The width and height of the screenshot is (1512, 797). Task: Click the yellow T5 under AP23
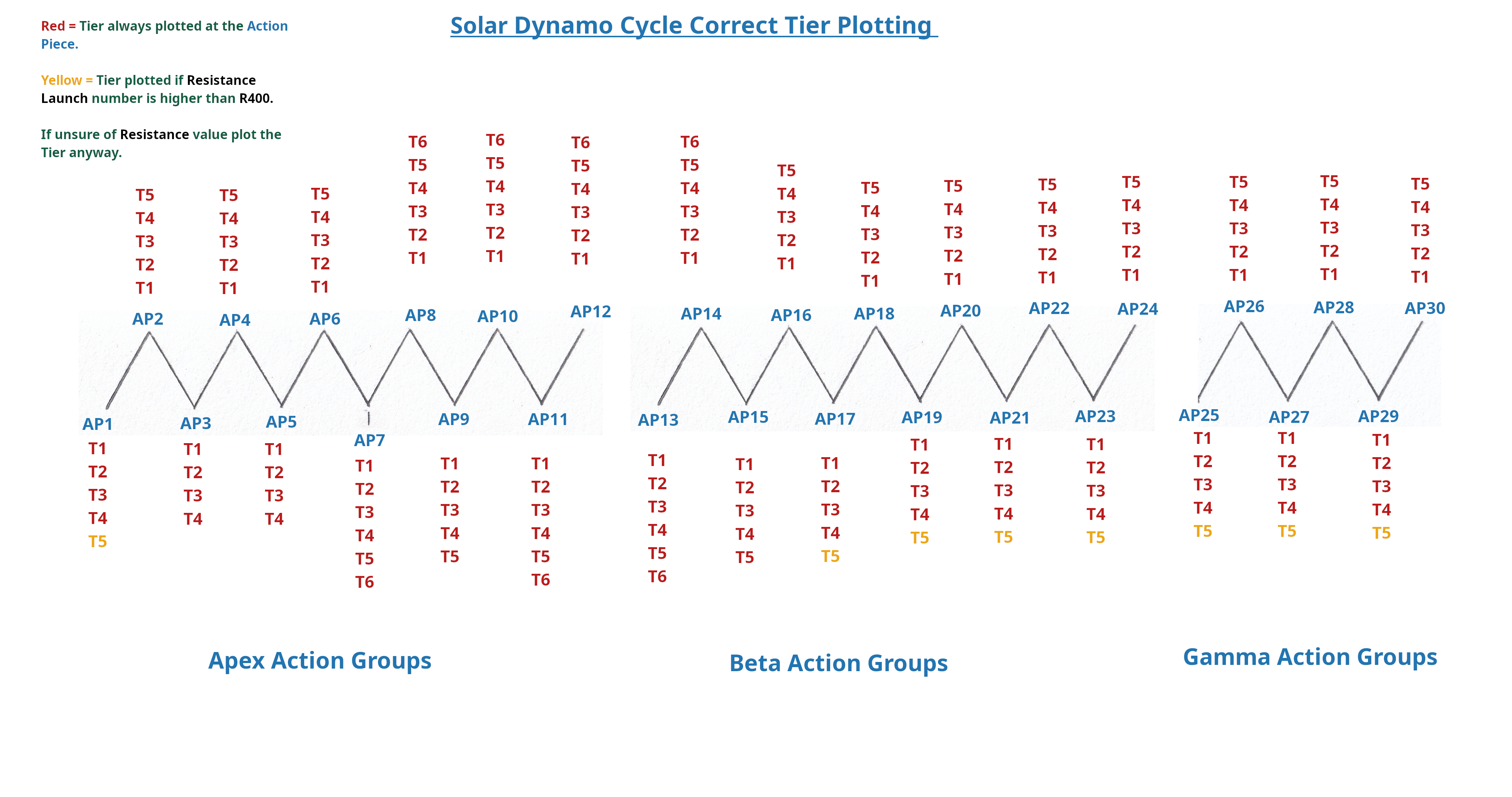tap(1096, 537)
